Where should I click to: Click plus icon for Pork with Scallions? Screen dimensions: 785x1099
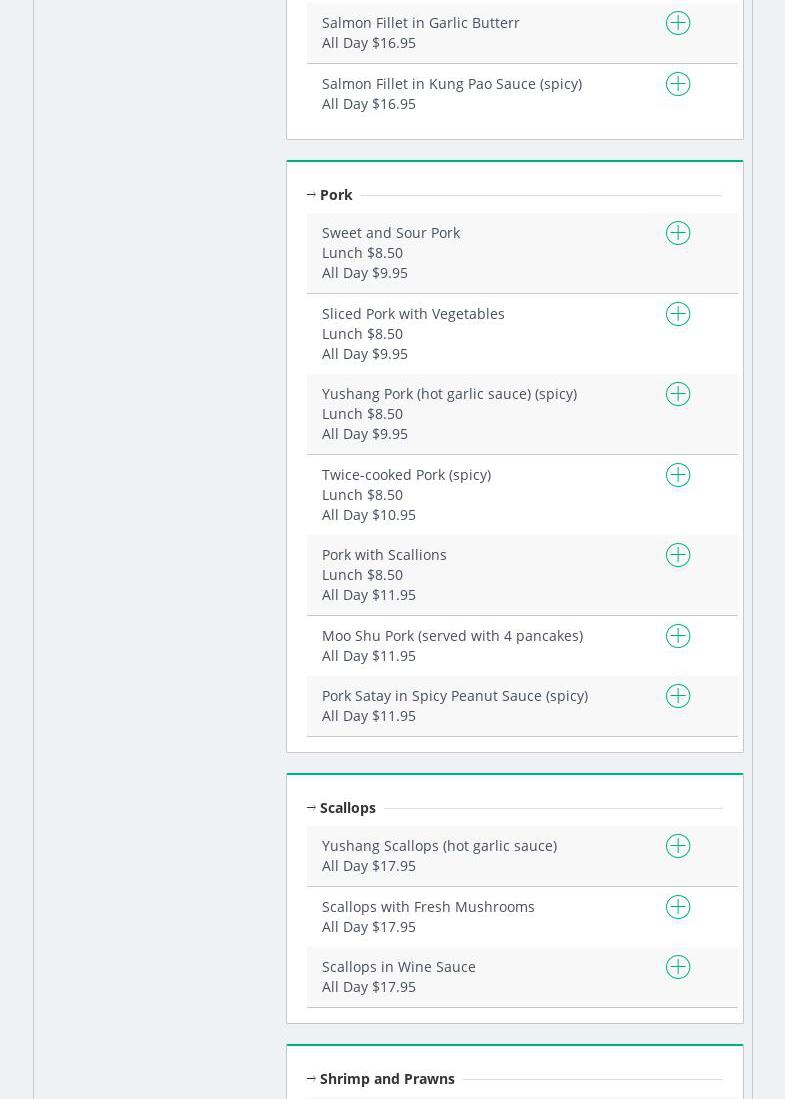[x=678, y=555]
